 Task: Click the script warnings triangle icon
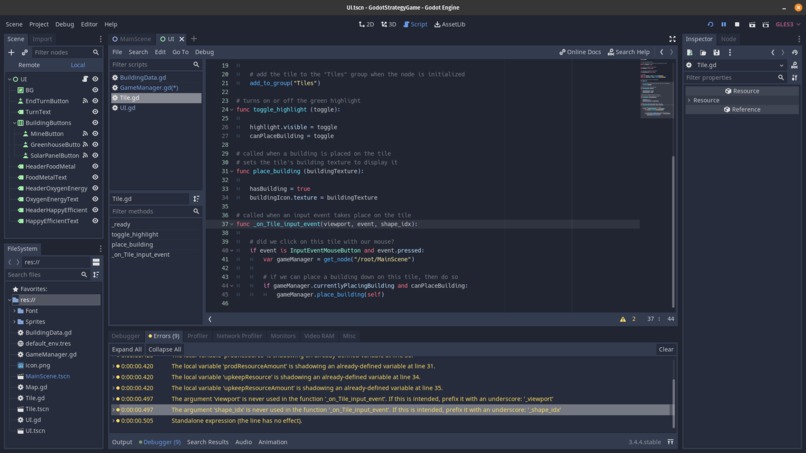622,319
